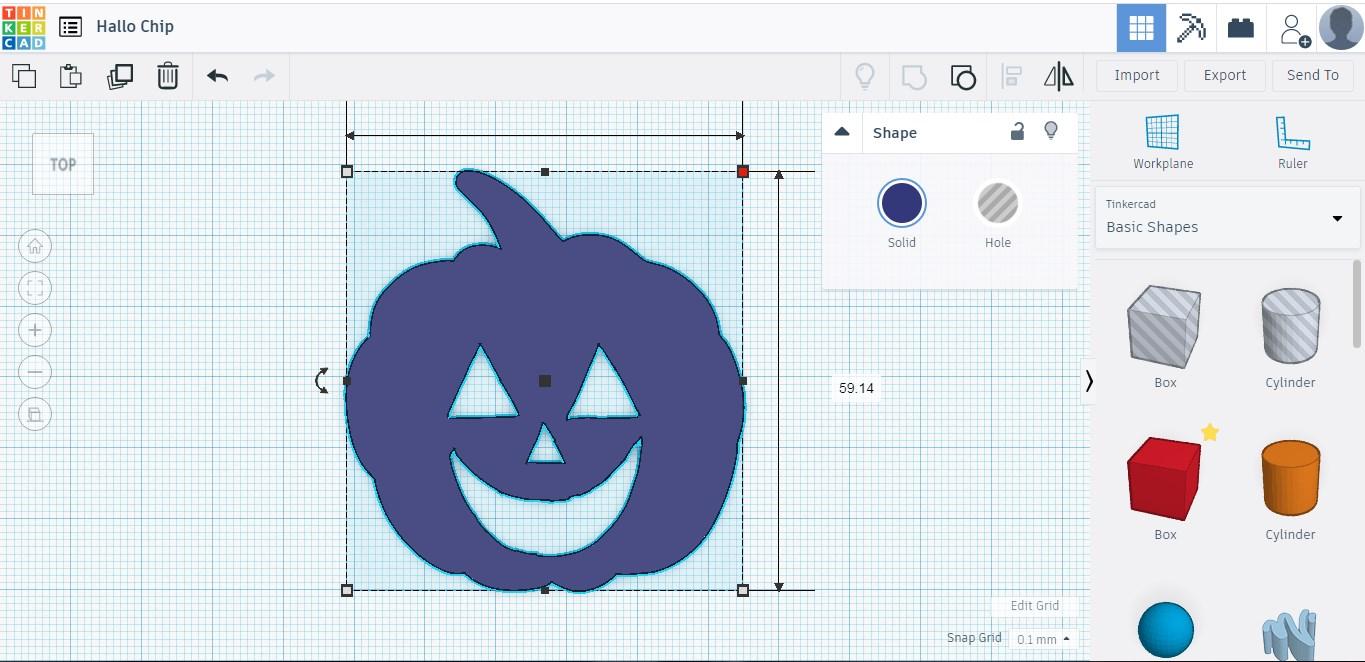
Task: Click the Edit Grid button
Action: point(1034,605)
